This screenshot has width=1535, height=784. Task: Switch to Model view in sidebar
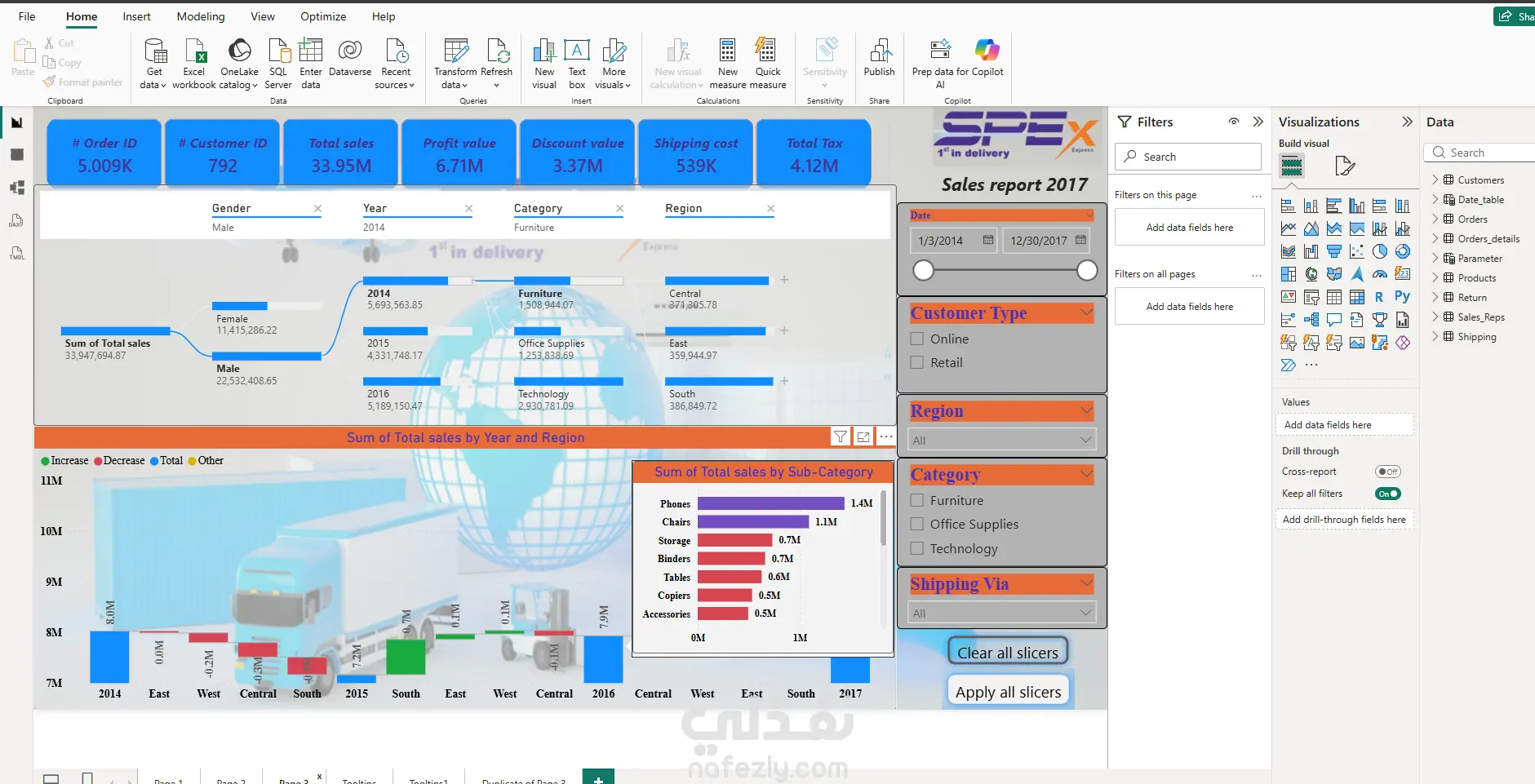17,188
